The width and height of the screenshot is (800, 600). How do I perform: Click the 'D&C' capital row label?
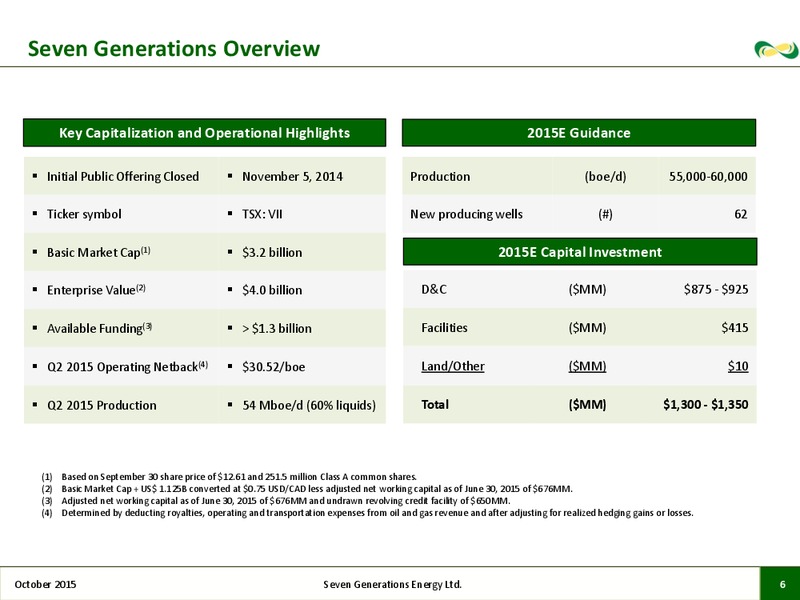pos(434,289)
